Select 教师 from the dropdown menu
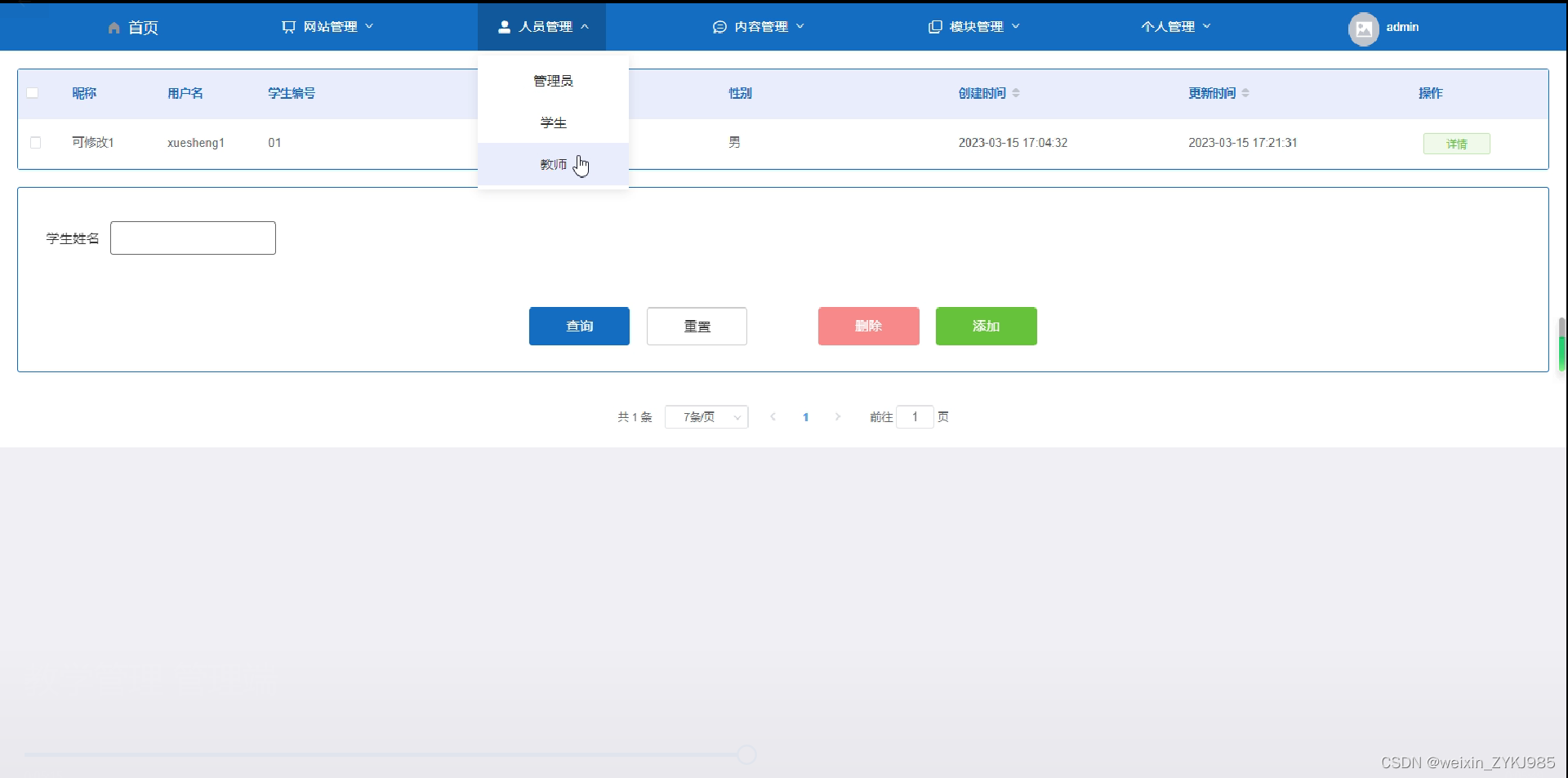1568x778 pixels. click(x=553, y=164)
